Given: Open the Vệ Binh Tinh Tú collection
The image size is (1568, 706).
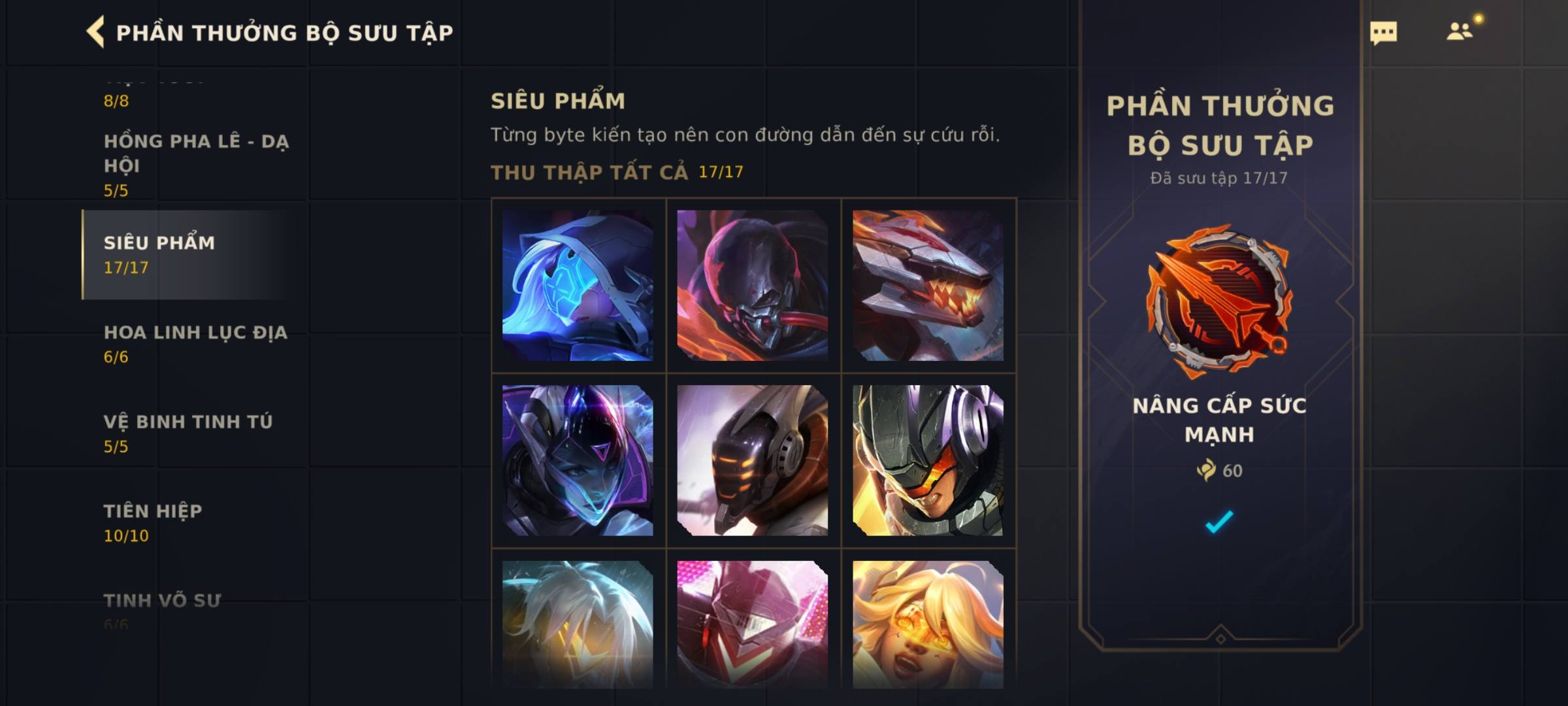Looking at the screenshot, I should pyautogui.click(x=195, y=433).
